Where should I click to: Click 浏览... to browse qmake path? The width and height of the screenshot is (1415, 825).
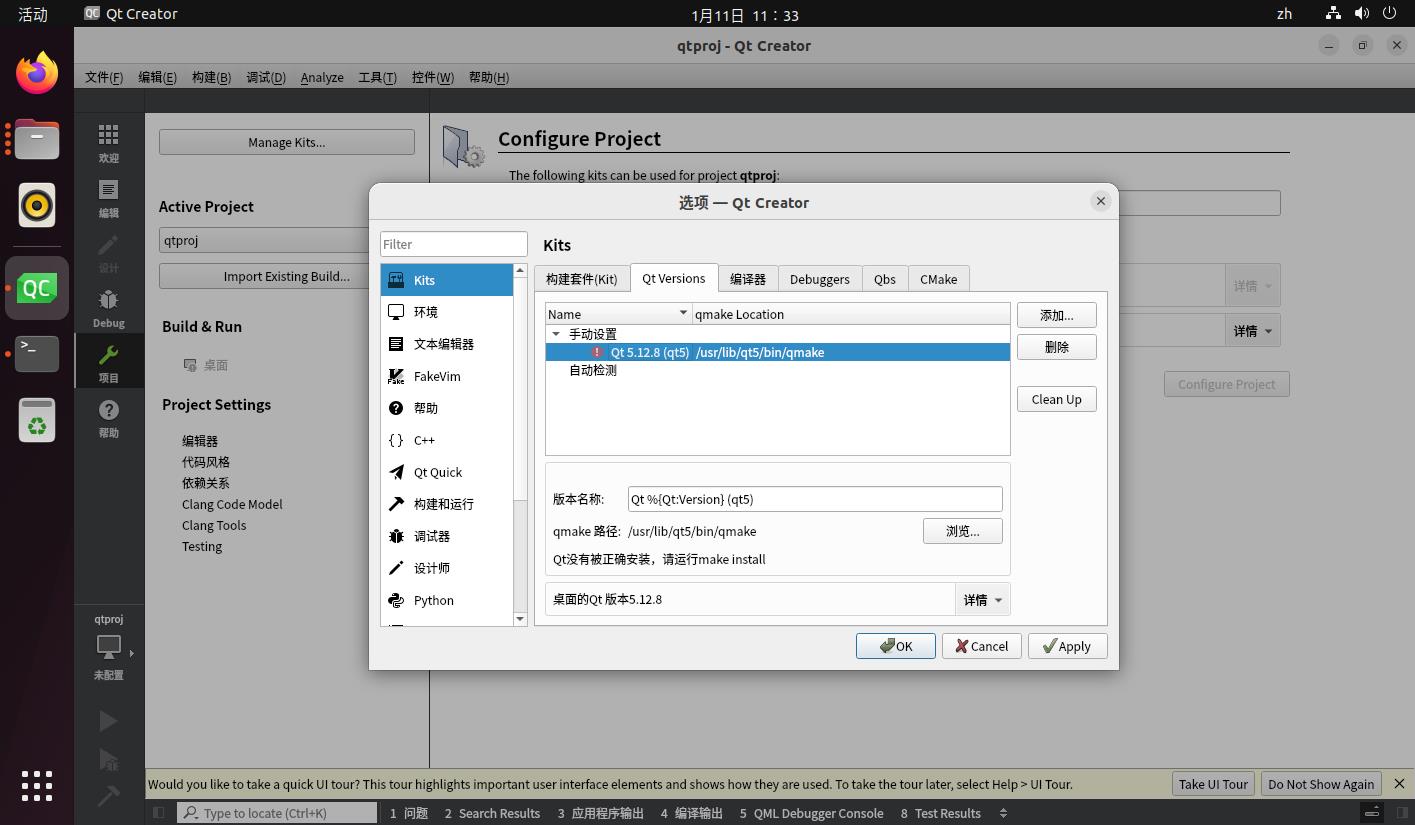click(963, 531)
